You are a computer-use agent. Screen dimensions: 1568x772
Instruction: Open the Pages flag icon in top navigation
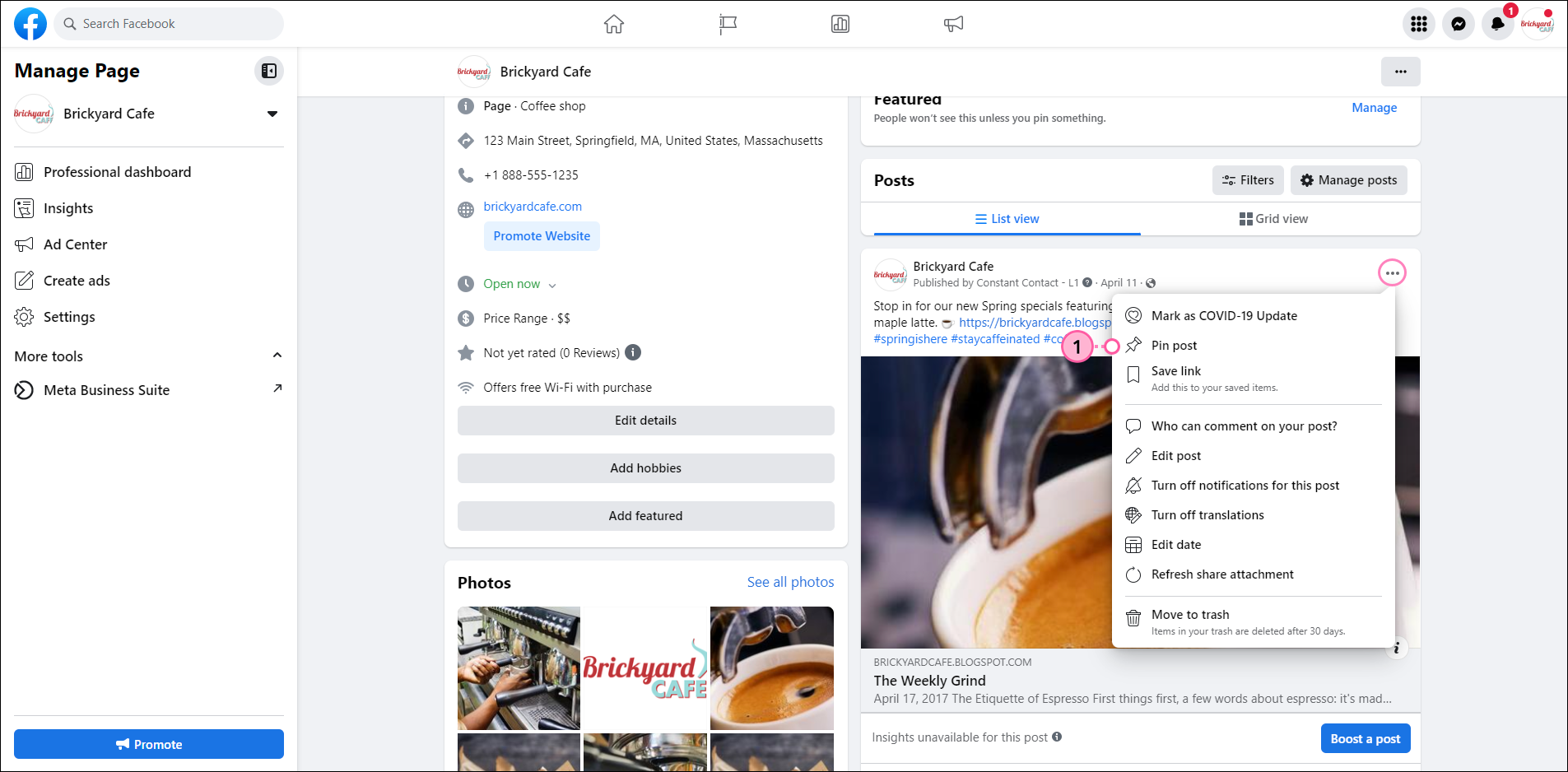tap(728, 24)
